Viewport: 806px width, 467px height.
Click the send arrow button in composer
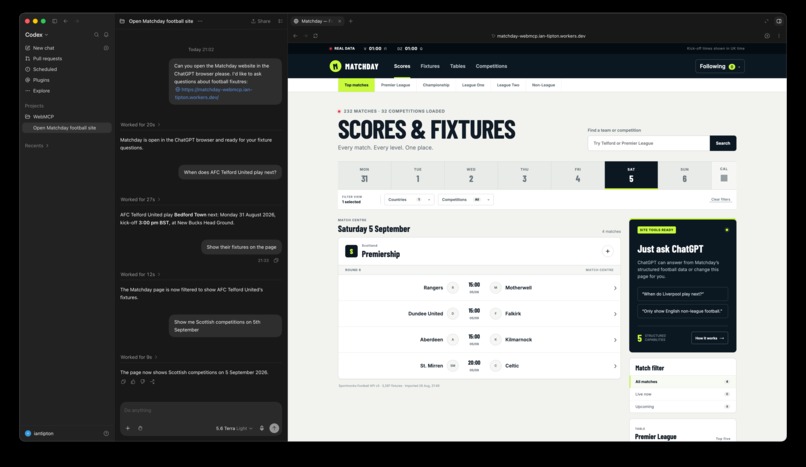[x=274, y=428]
